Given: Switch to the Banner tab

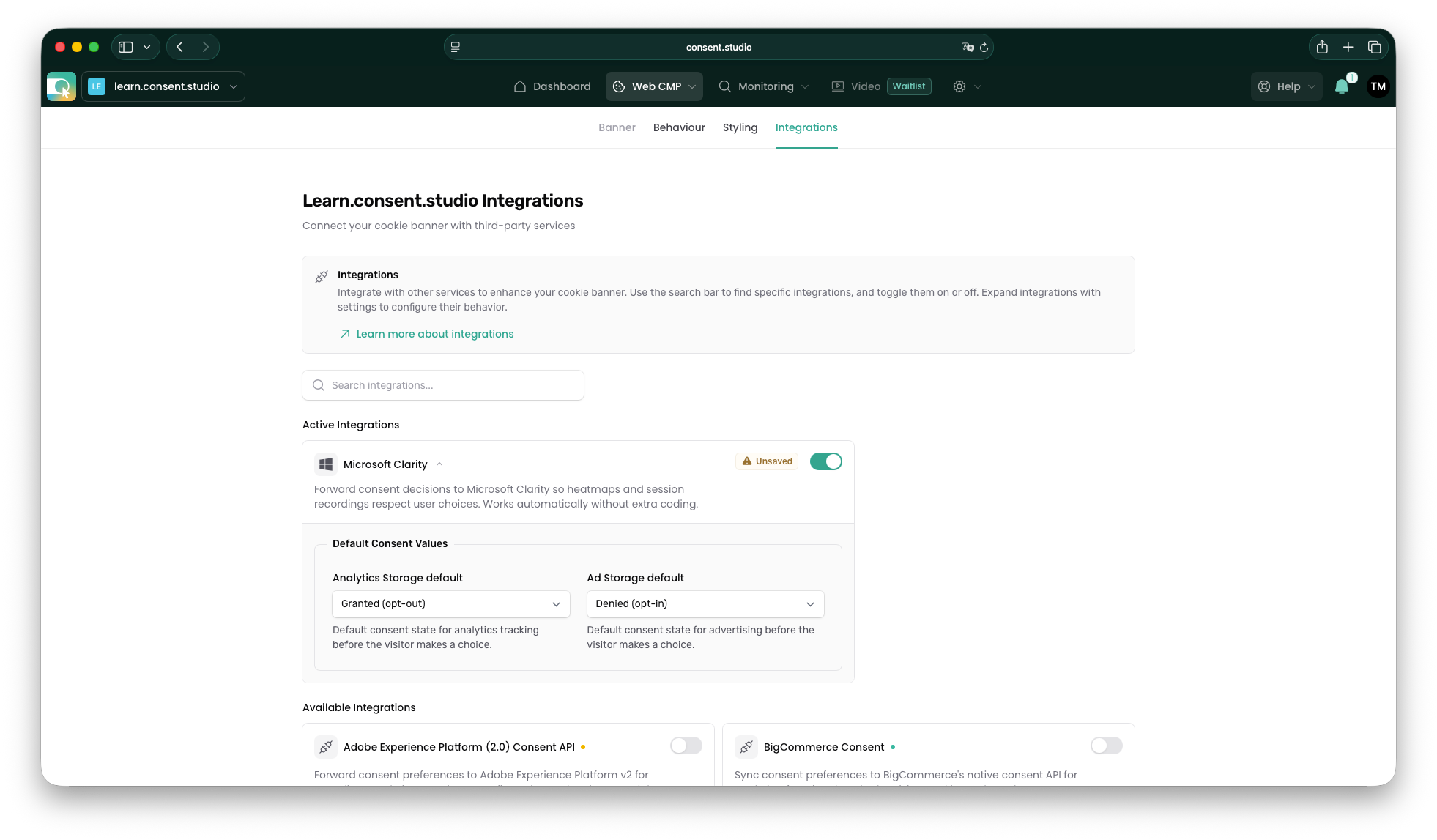Looking at the screenshot, I should point(617,127).
